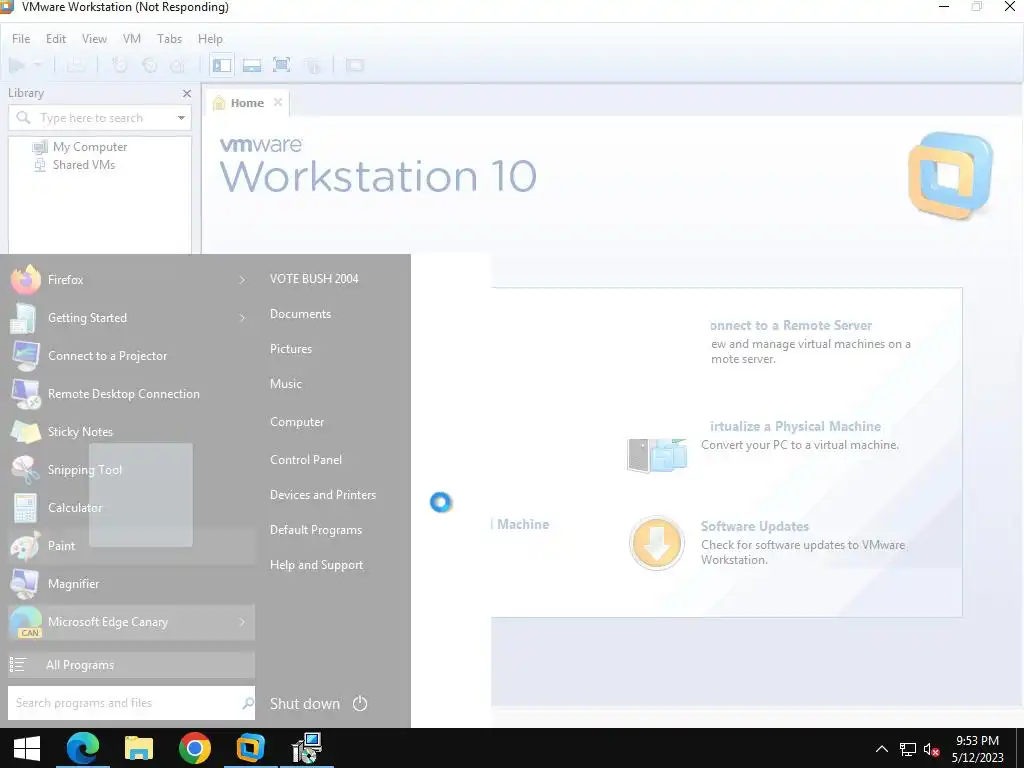Viewport: 1024px width, 768px height.
Task: Click the Power On play button in toolbar
Action: 17,65
